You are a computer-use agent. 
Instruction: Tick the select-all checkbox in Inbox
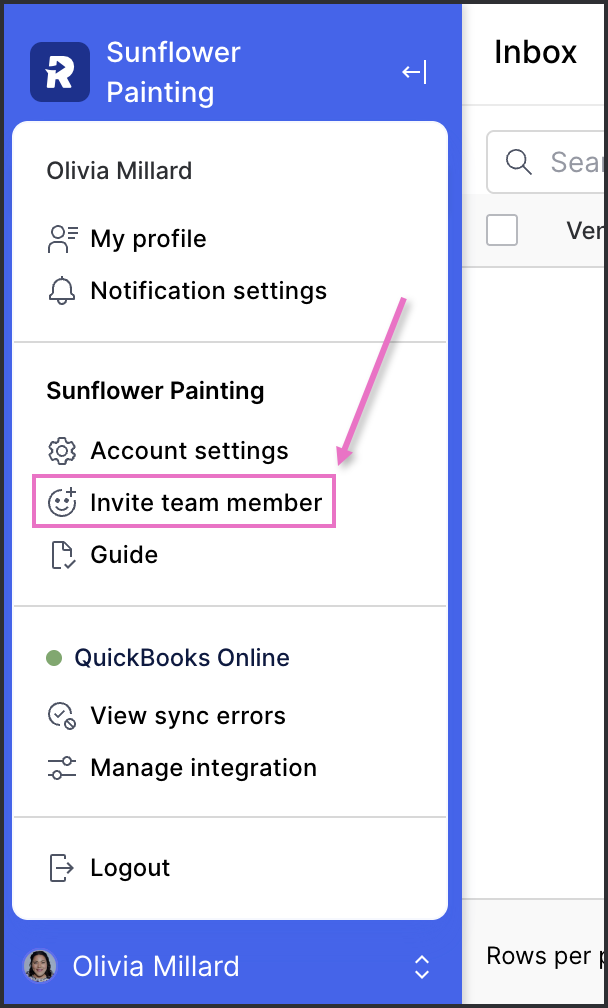[502, 230]
